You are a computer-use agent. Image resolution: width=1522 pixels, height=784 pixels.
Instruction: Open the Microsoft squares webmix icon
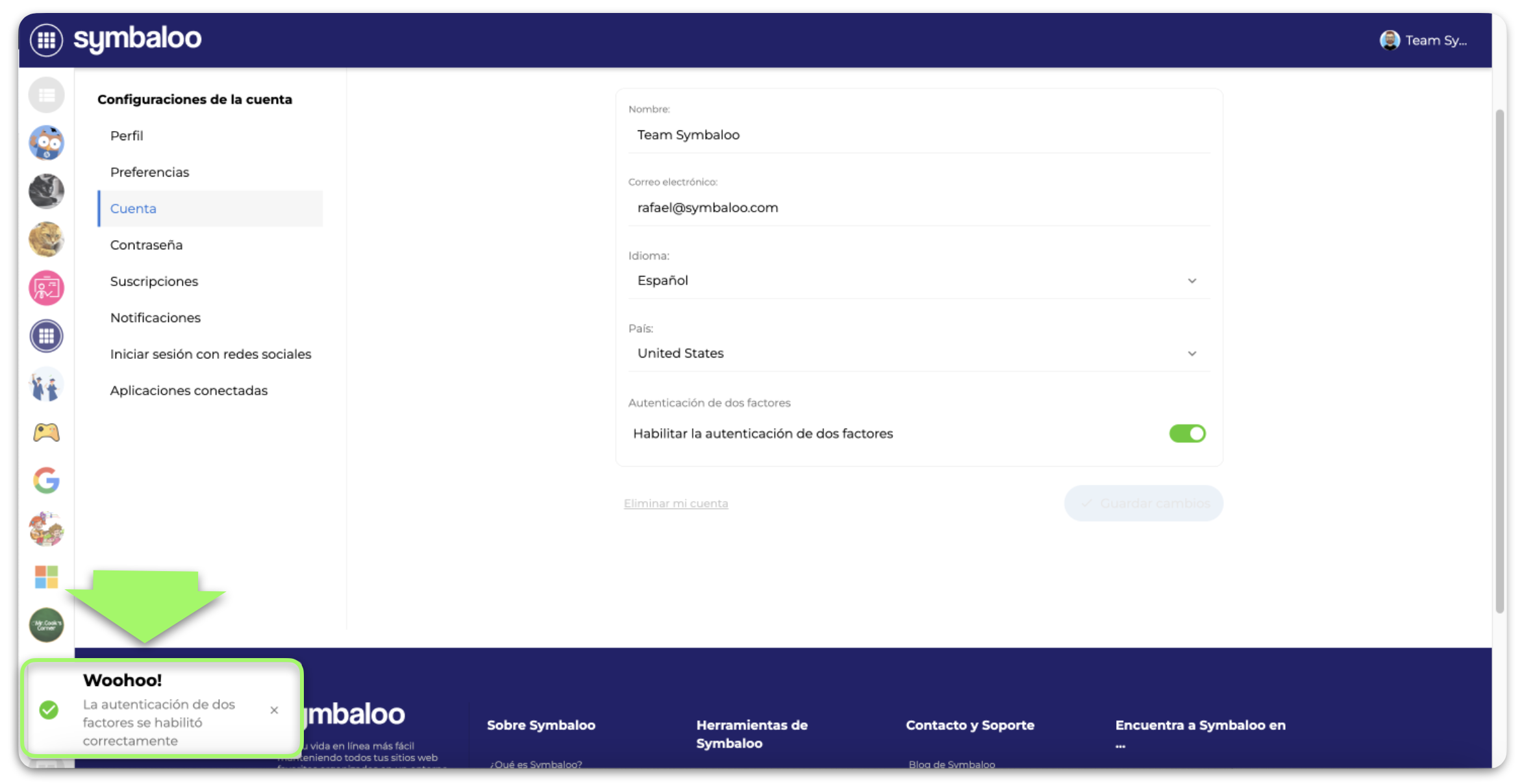47,577
